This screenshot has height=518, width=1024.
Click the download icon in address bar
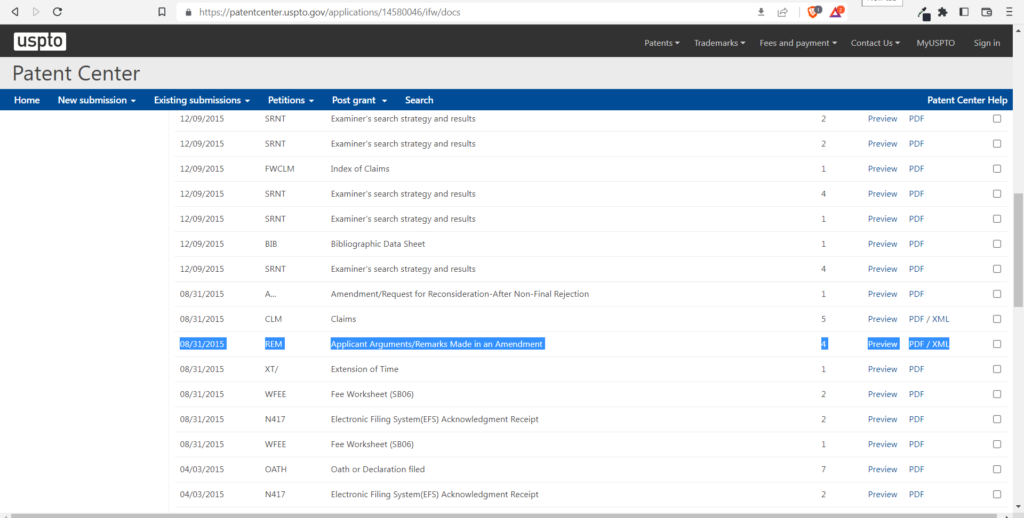click(x=761, y=12)
